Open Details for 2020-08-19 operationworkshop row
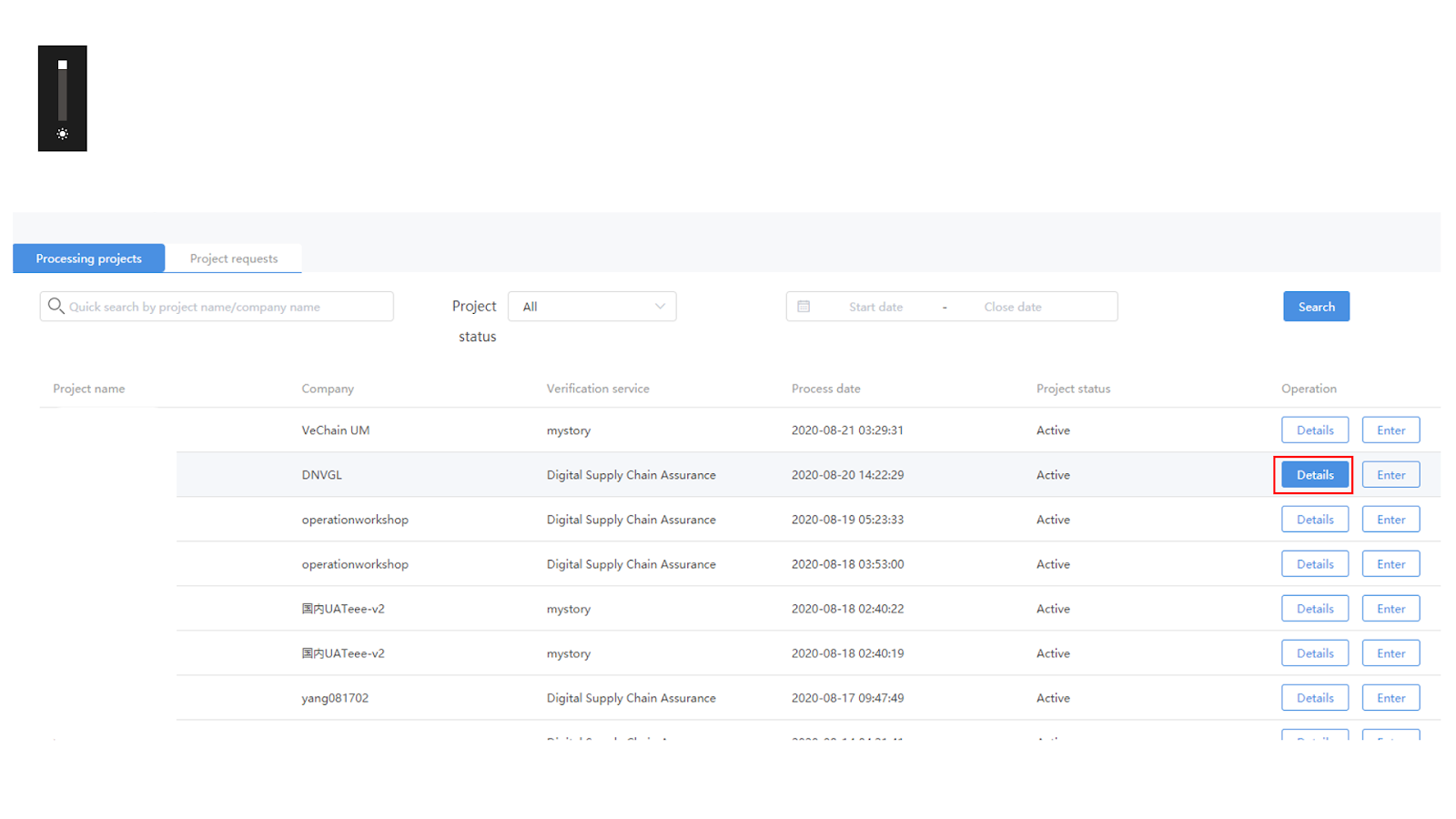The height and width of the screenshot is (819, 1456). 1315,520
